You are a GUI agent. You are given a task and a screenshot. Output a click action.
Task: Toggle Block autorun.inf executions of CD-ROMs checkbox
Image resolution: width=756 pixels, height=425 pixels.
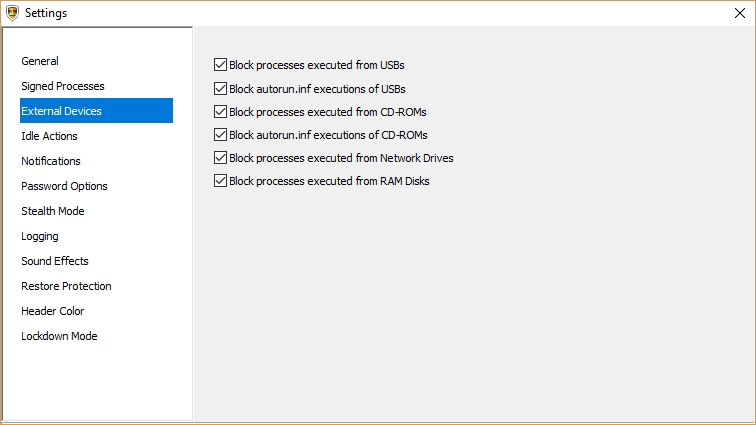(221, 134)
